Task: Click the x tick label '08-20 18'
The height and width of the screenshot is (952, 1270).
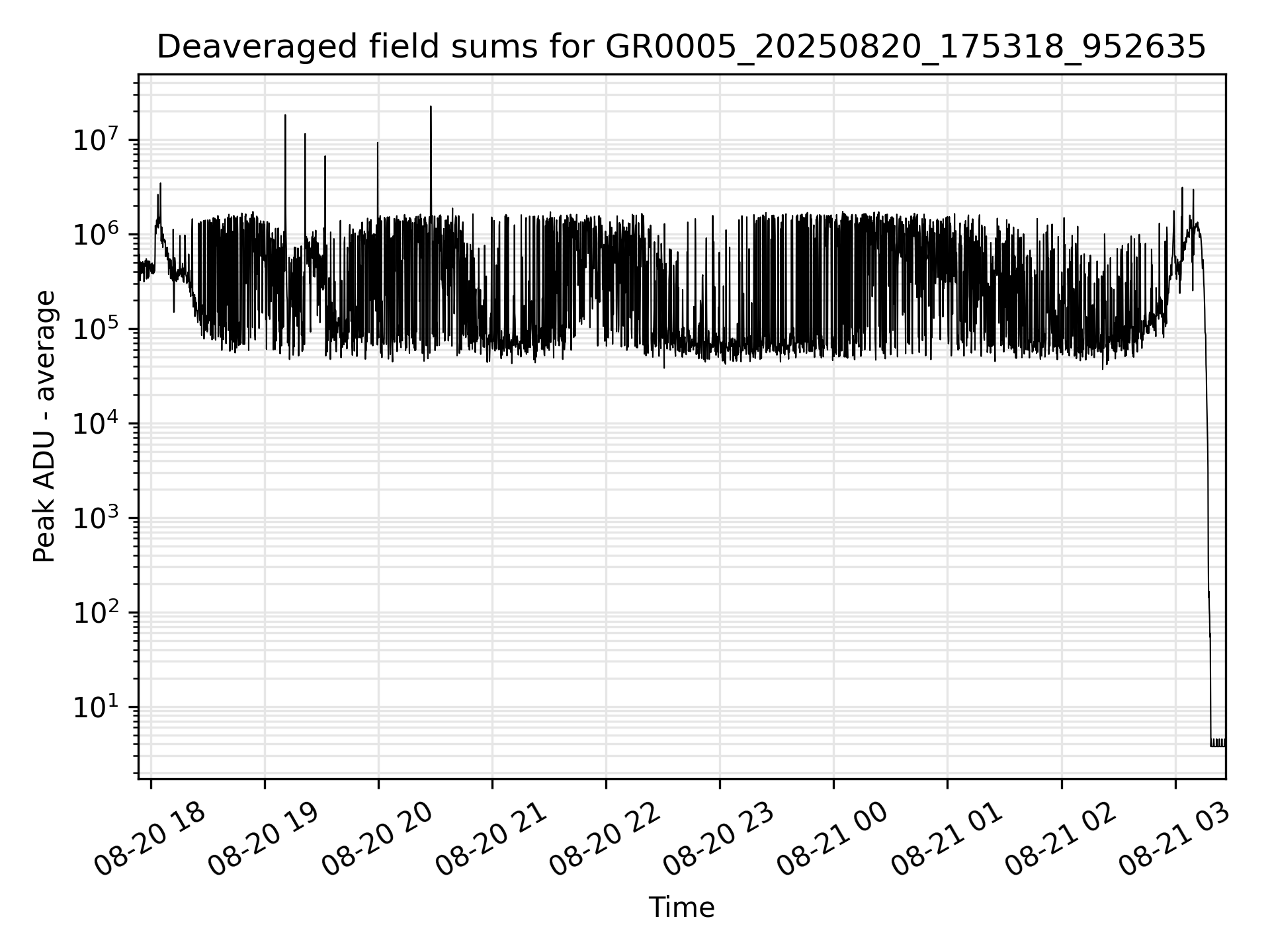Action: coord(149,840)
